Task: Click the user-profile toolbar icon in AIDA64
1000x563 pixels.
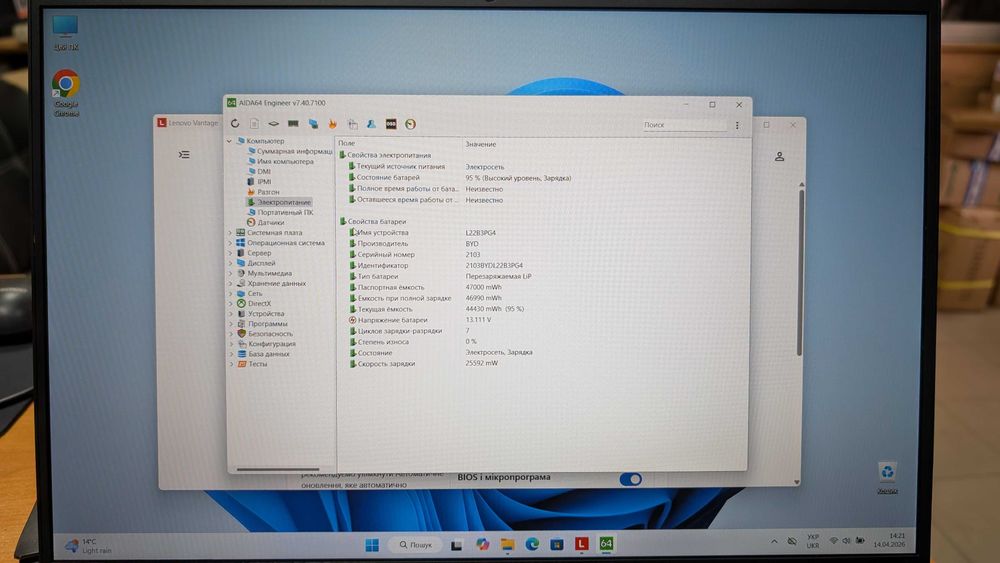Action: [x=371, y=124]
